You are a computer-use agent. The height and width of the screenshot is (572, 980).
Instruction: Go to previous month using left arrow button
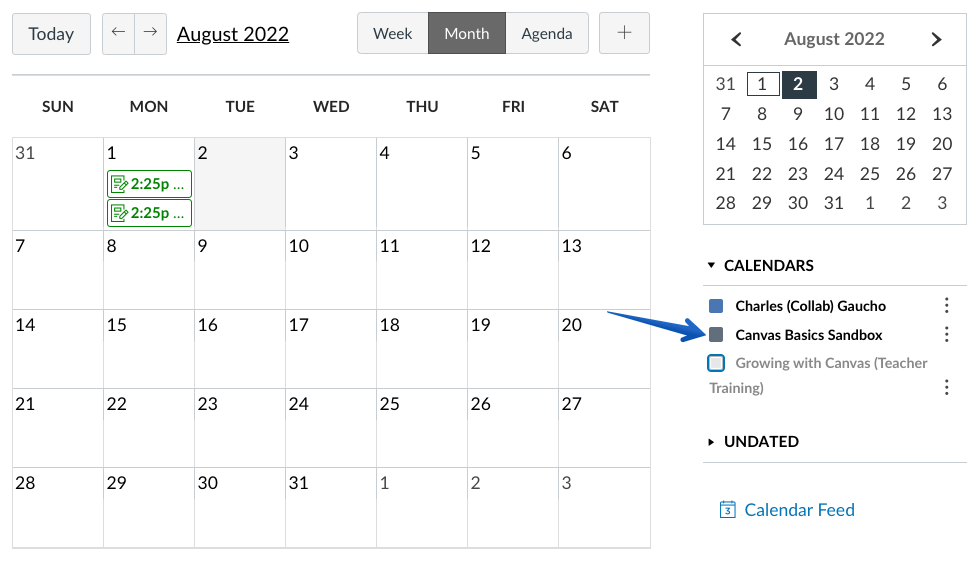(118, 34)
